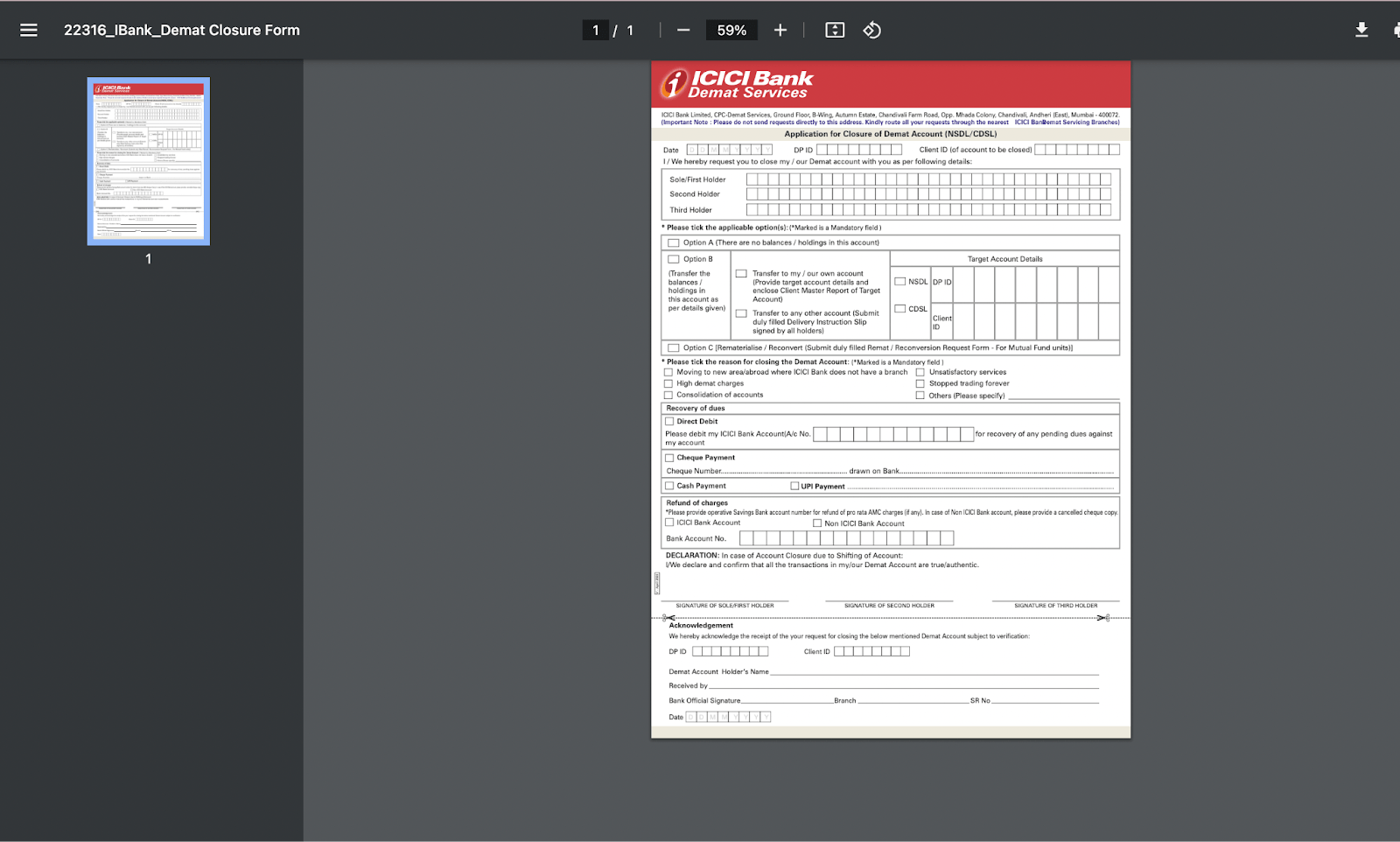Tick the Cheque Payment checkbox
This screenshot has width=1400, height=842.
tap(669, 457)
